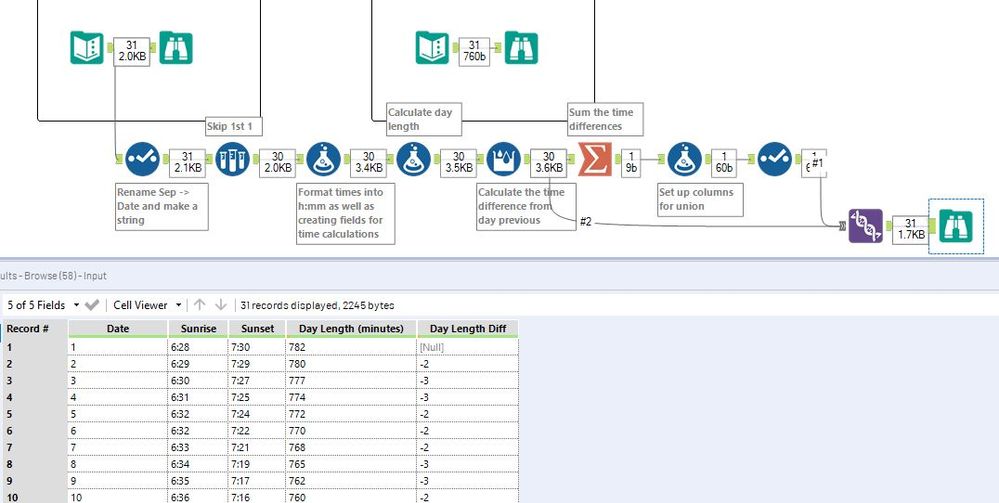Click the Sunset cell 7:25
Screen dimensions: 999x503
[257, 397]
